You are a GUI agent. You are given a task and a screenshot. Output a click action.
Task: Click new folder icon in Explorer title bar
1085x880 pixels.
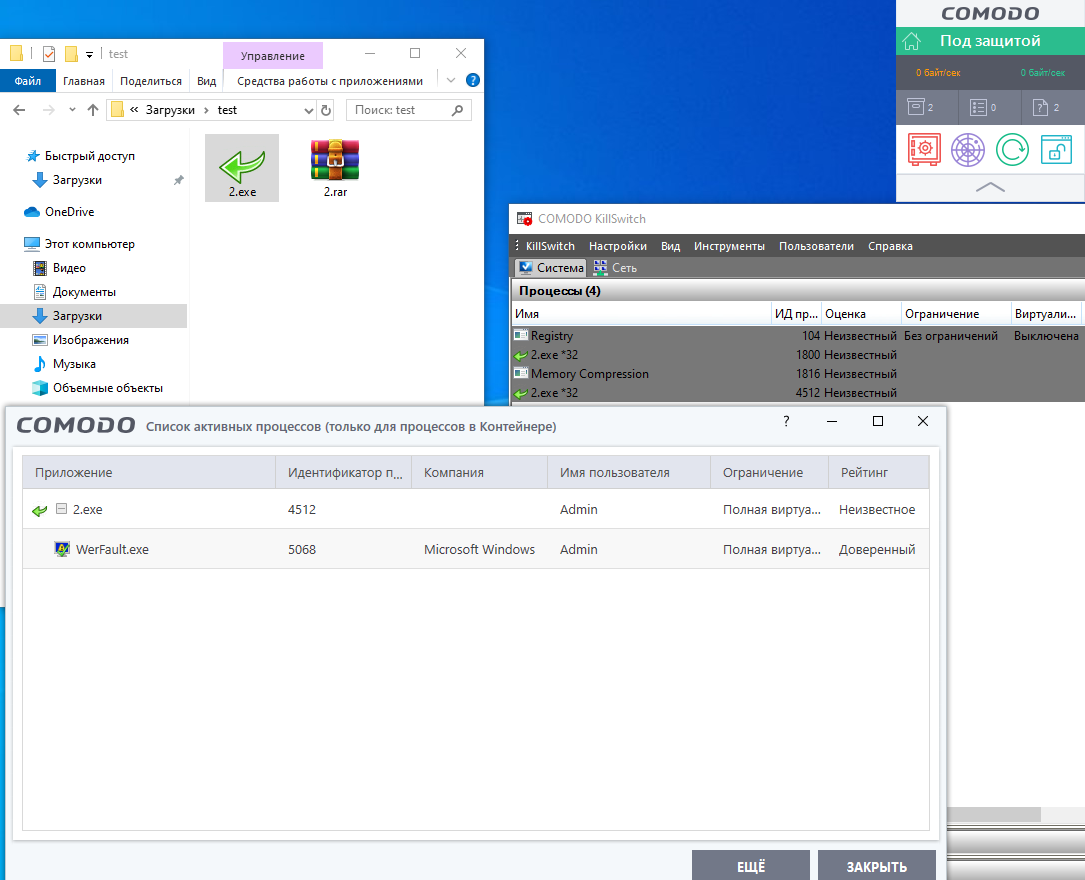[71, 53]
